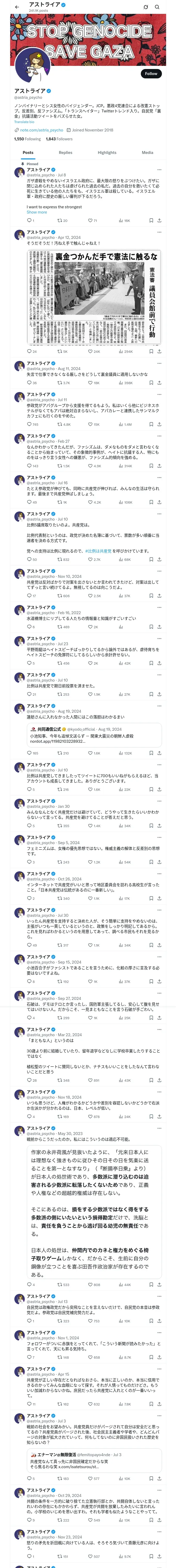Open more options on the pinned post
Image resolution: width=176 pixels, height=1568 pixels.
coord(159,170)
